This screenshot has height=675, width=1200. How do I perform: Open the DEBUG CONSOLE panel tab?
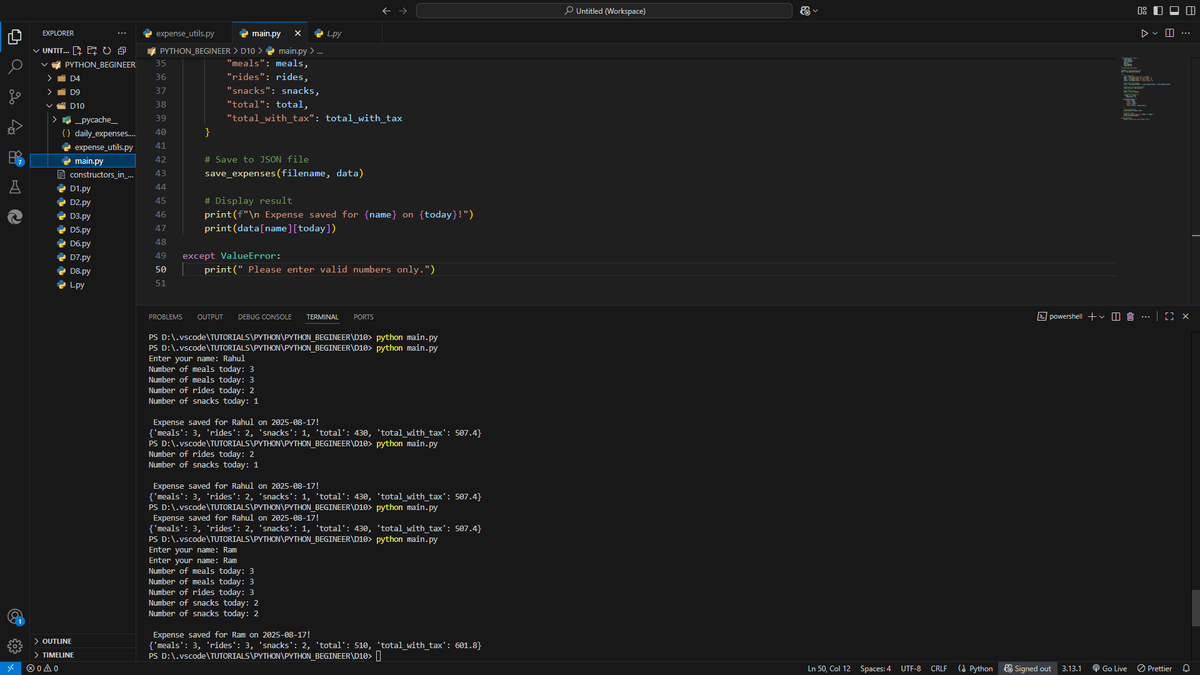click(x=265, y=317)
